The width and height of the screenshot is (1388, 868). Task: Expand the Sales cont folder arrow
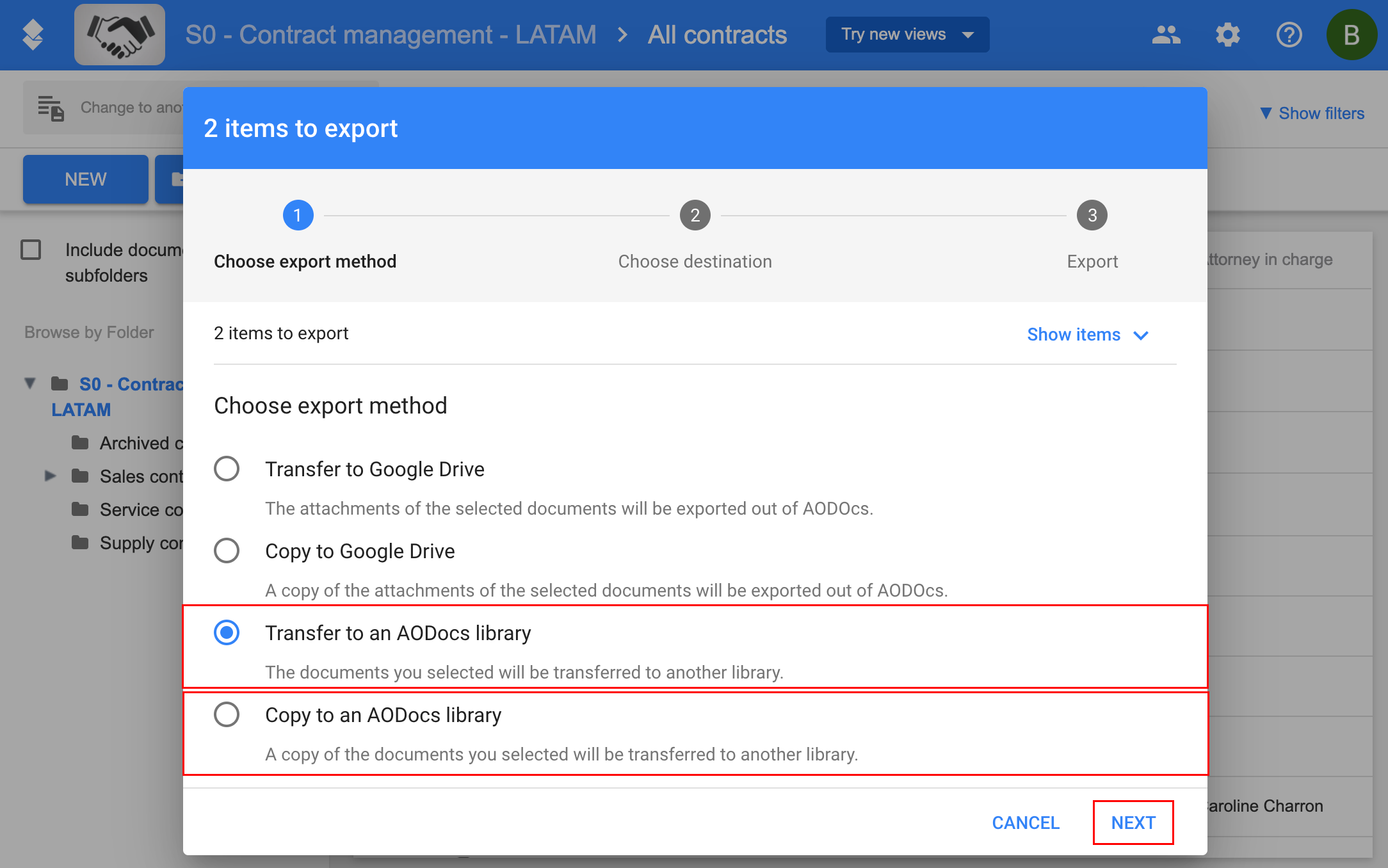(51, 476)
